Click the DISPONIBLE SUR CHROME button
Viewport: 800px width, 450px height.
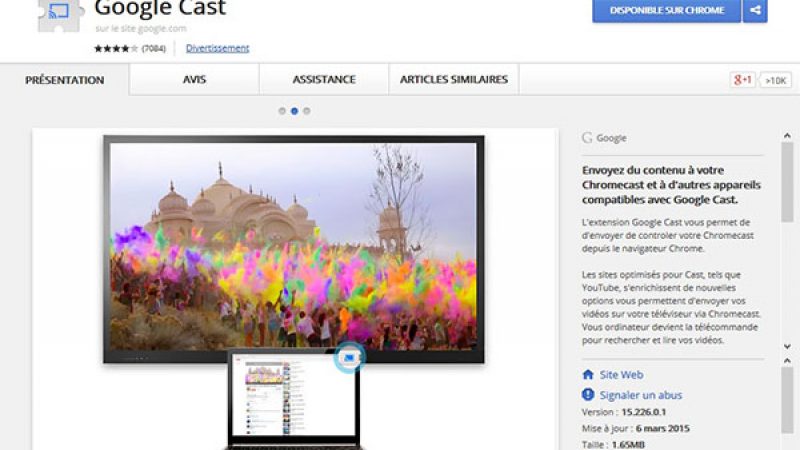click(x=666, y=11)
